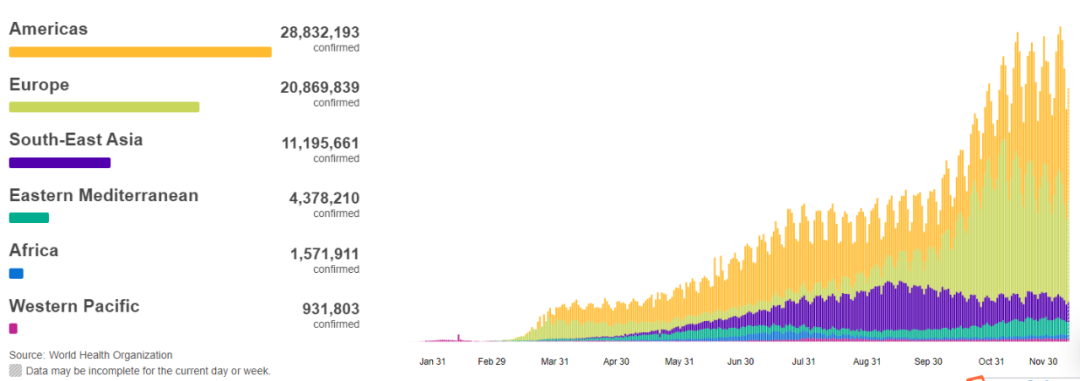The width and height of the screenshot is (1080, 381).
Task: Click the Eastern Mediterranean label
Action: (x=103, y=195)
